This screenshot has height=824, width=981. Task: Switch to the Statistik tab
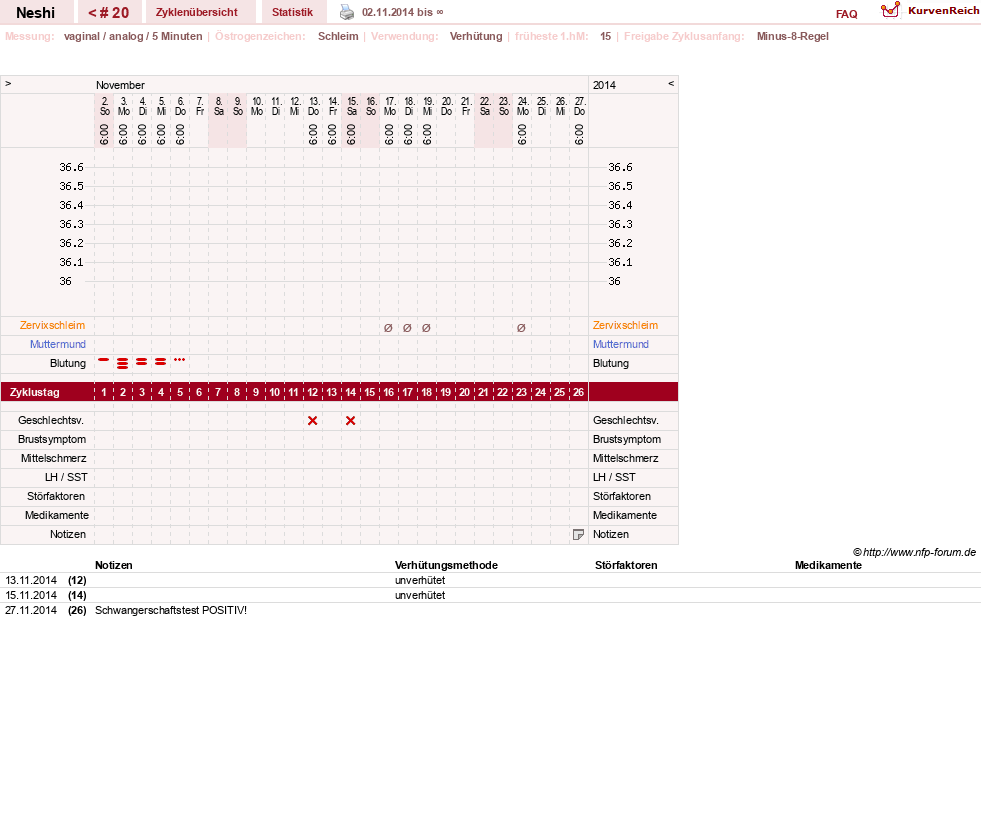(292, 12)
